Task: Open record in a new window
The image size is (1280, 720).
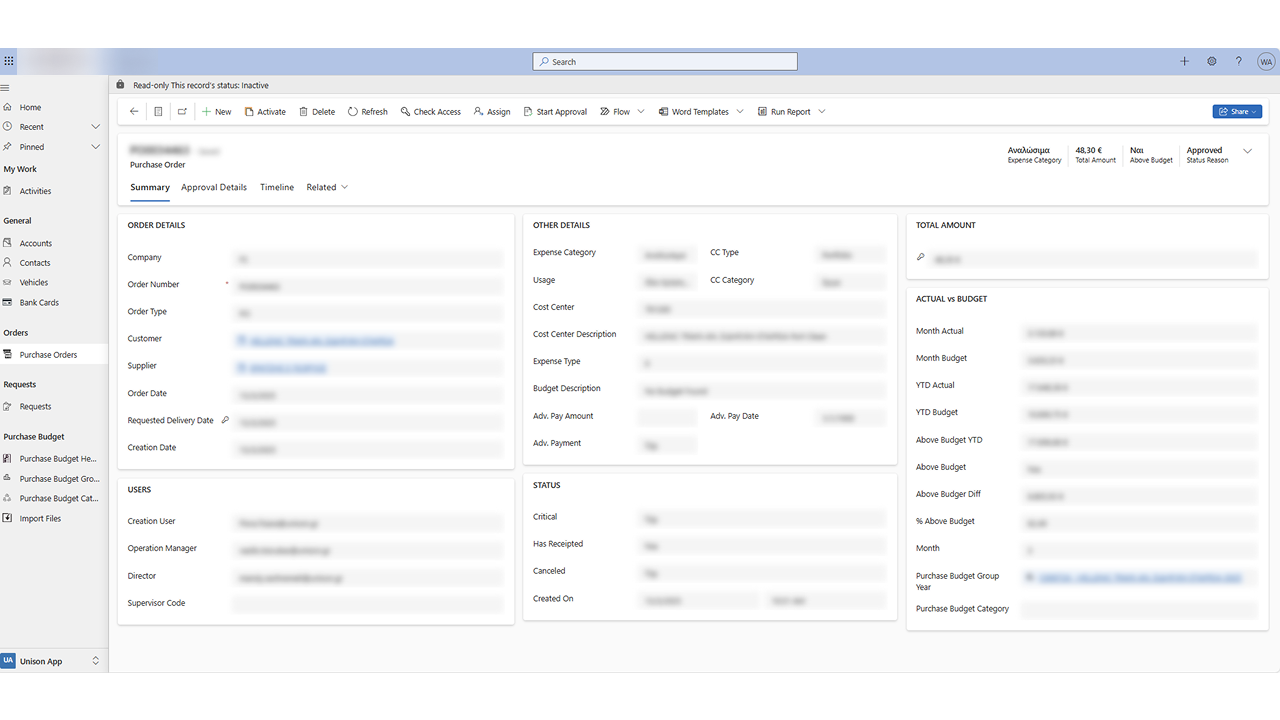Action: click(182, 112)
